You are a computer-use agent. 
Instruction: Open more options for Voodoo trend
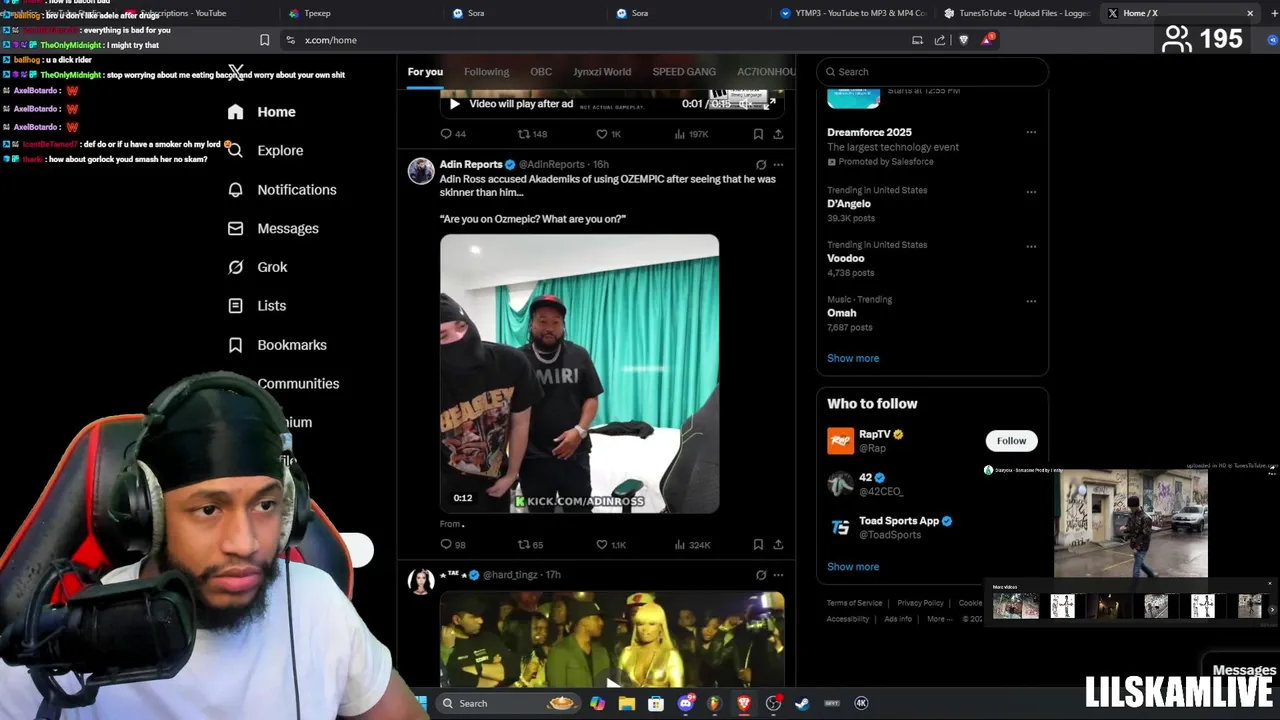click(x=1031, y=246)
